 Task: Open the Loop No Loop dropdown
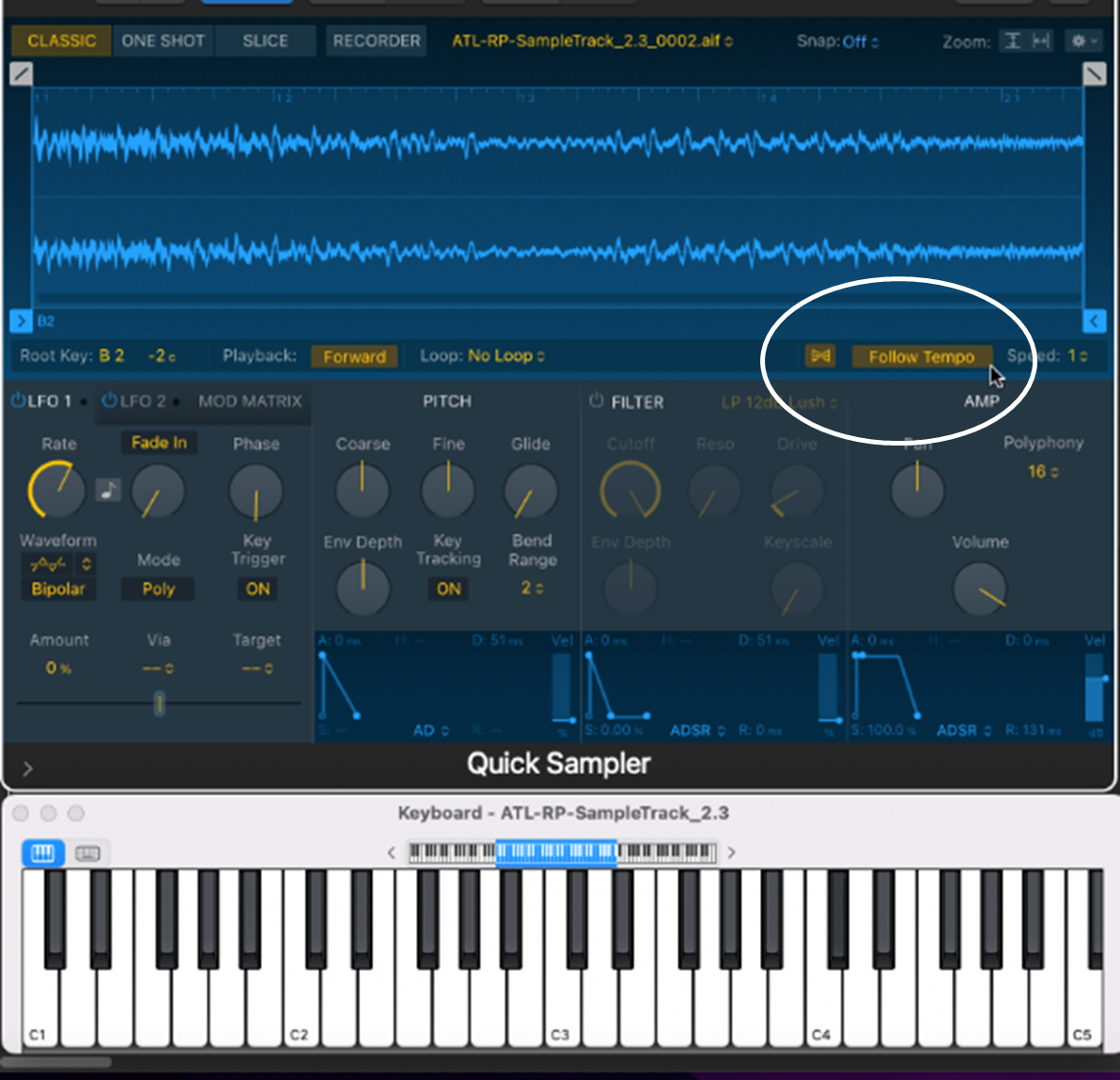tap(506, 356)
